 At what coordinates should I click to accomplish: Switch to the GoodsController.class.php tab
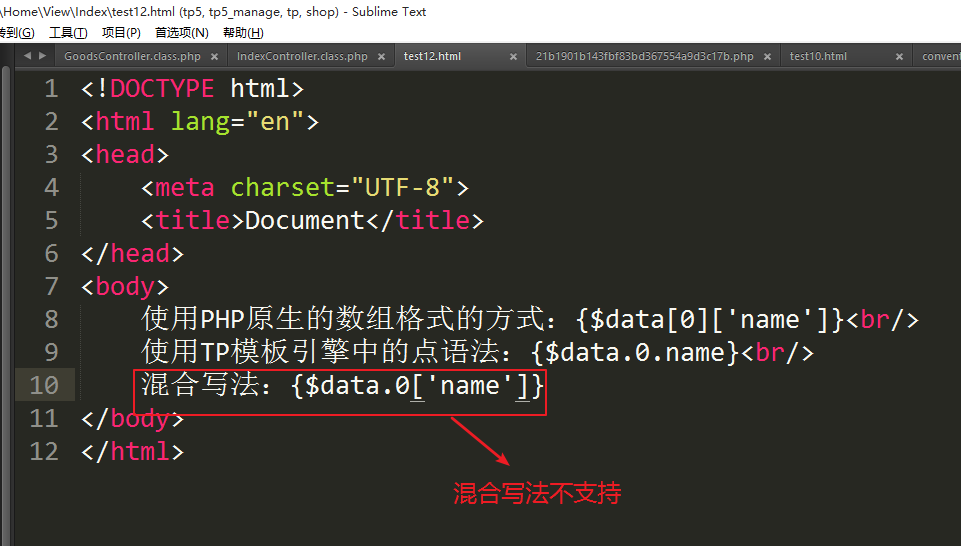[x=132, y=57]
